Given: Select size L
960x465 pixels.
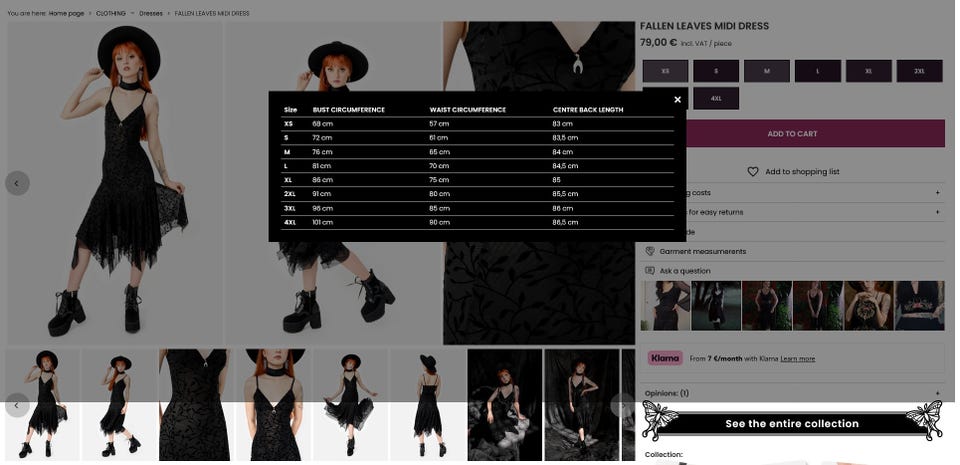Looking at the screenshot, I should (x=818, y=71).
